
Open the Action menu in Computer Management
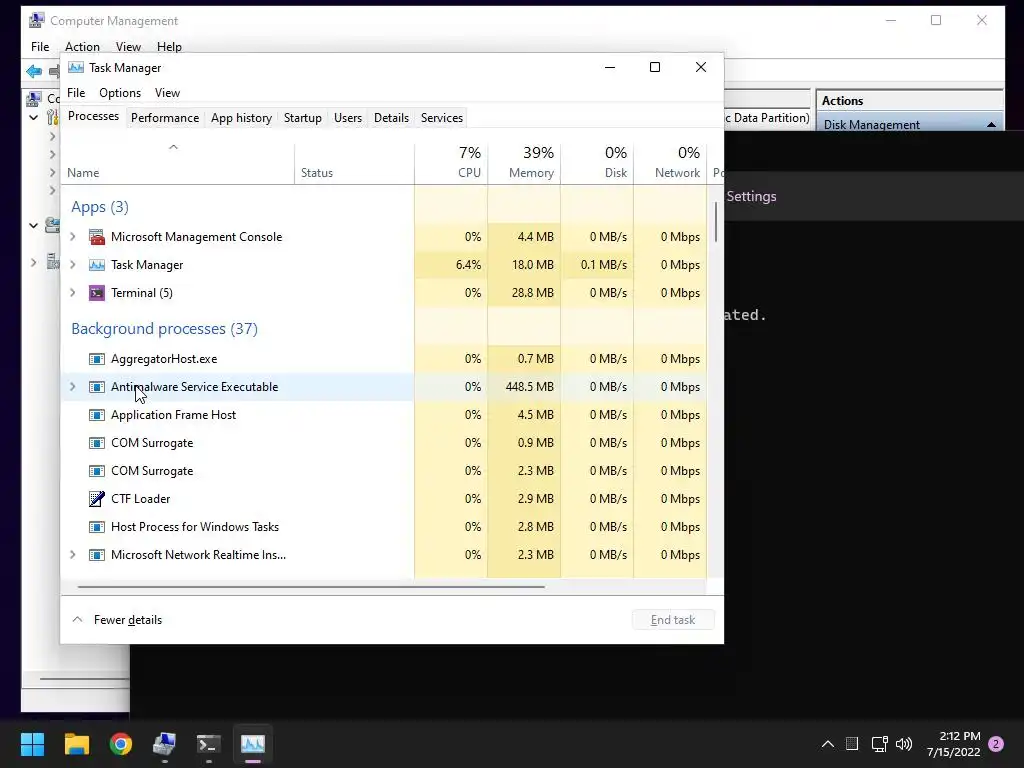pyautogui.click(x=82, y=47)
